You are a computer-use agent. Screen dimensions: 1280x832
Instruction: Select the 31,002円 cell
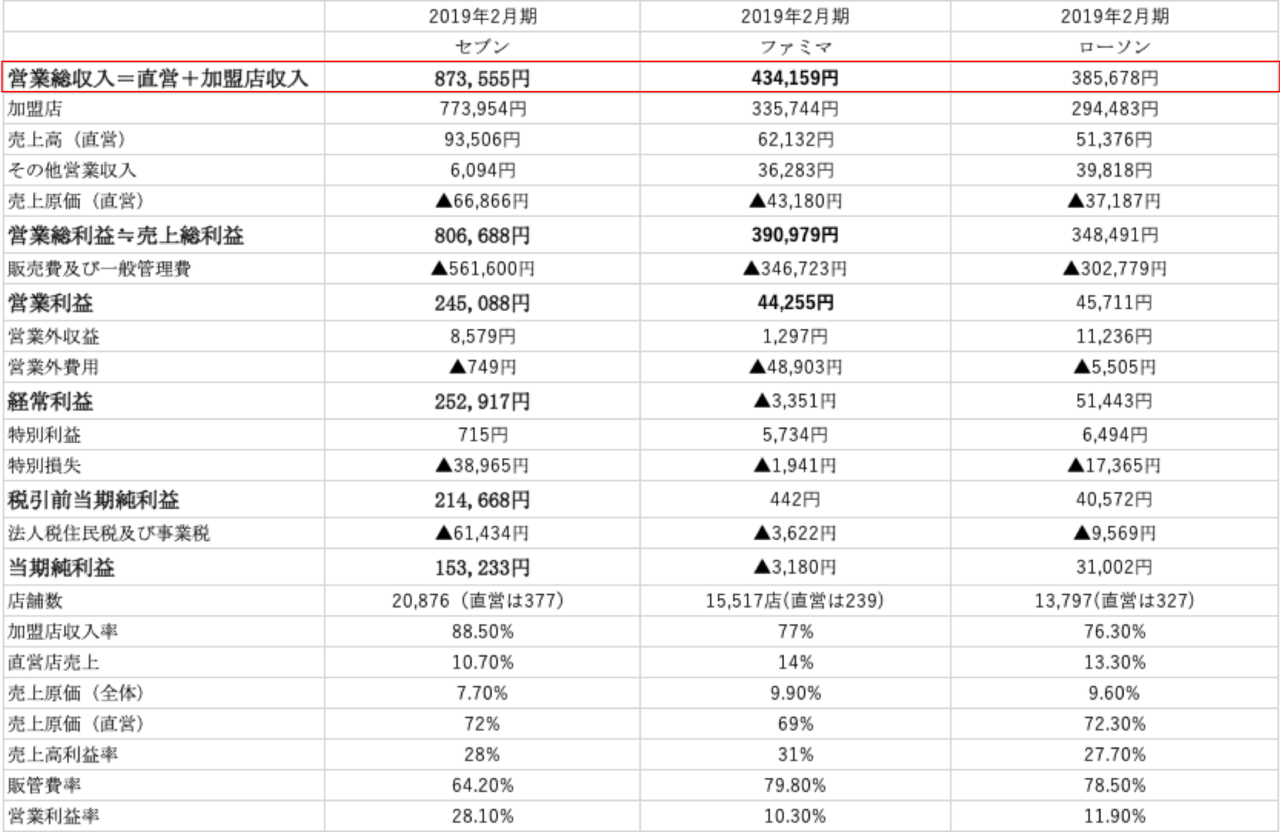1115,567
